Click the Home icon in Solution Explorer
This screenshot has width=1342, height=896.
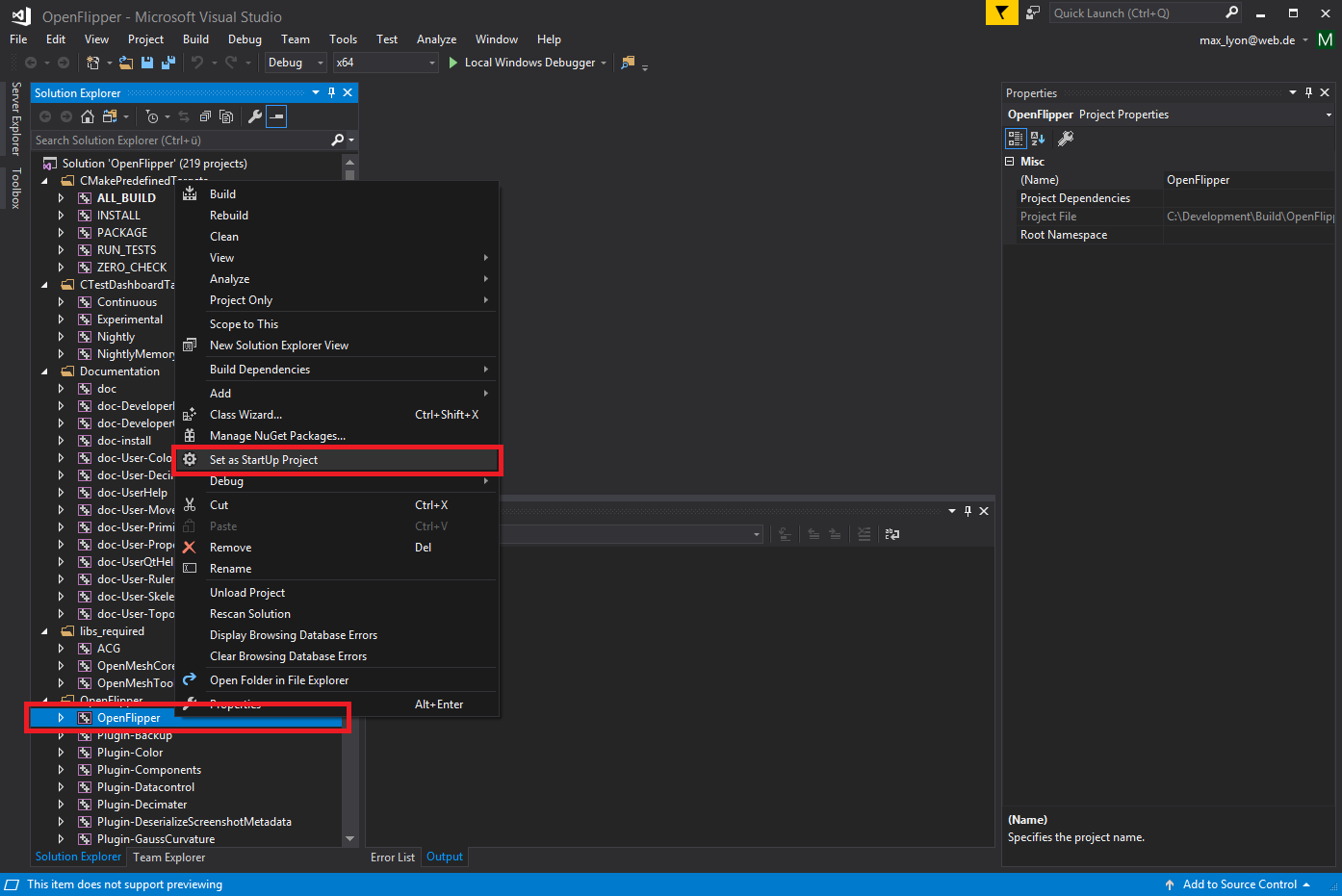click(x=88, y=116)
